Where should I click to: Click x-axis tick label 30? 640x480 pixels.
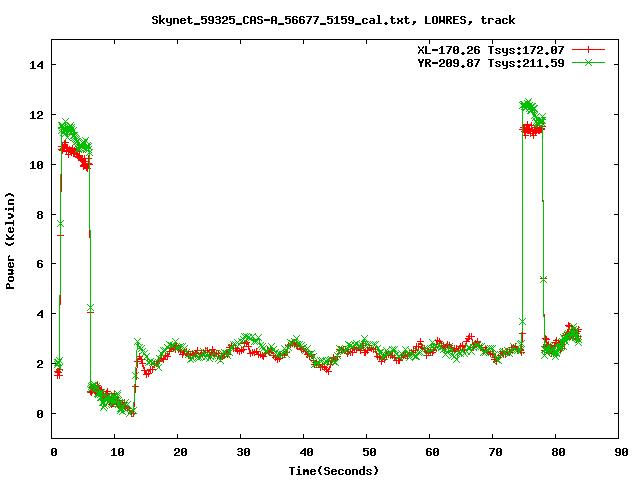tap(243, 452)
